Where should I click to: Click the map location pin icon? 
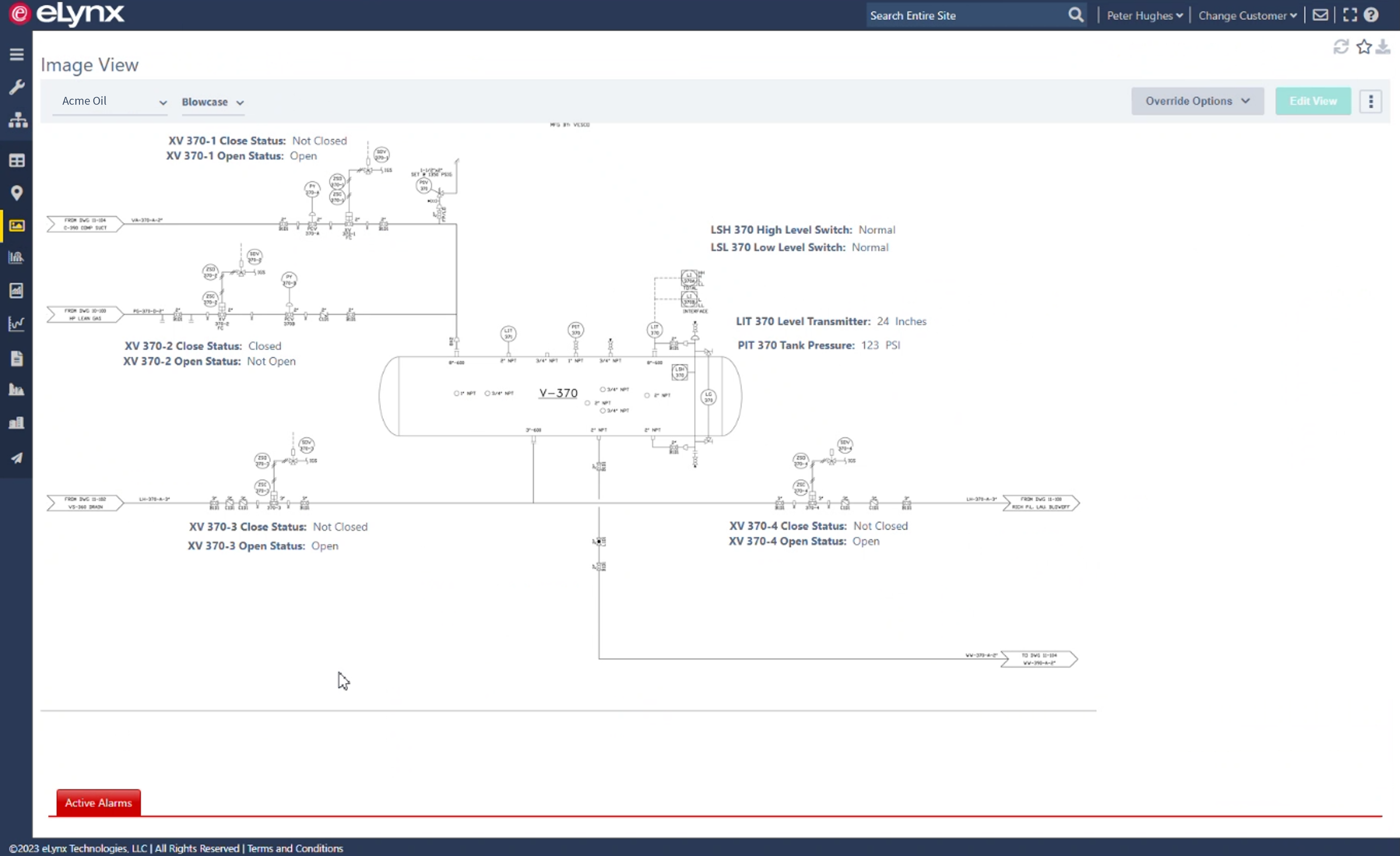tap(16, 193)
